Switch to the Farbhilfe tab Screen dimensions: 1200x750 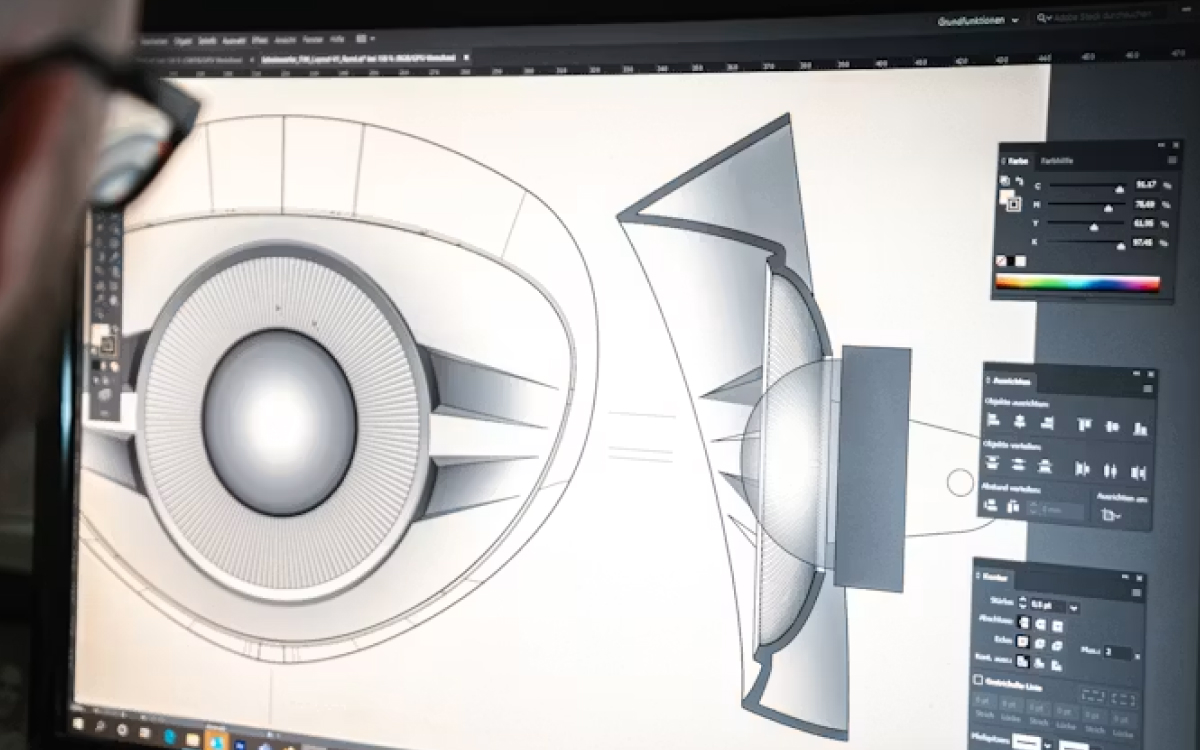[x=1057, y=161]
